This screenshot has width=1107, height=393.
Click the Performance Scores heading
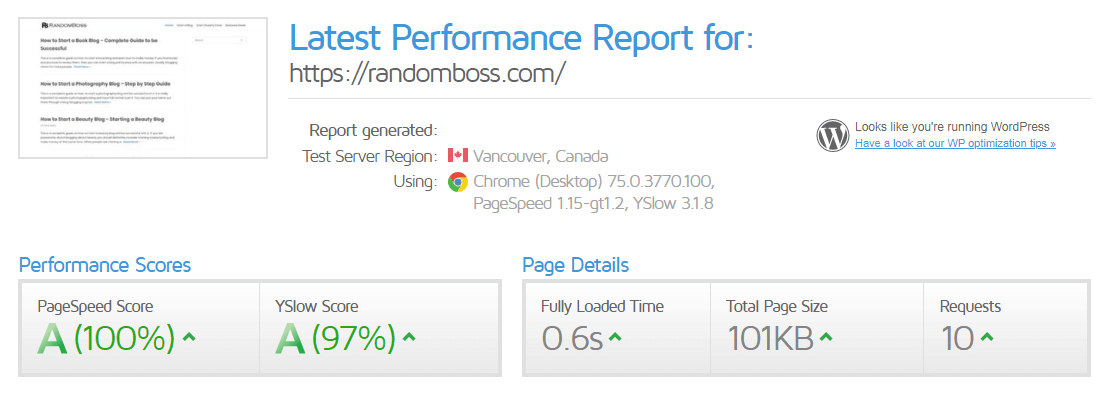[x=104, y=265]
